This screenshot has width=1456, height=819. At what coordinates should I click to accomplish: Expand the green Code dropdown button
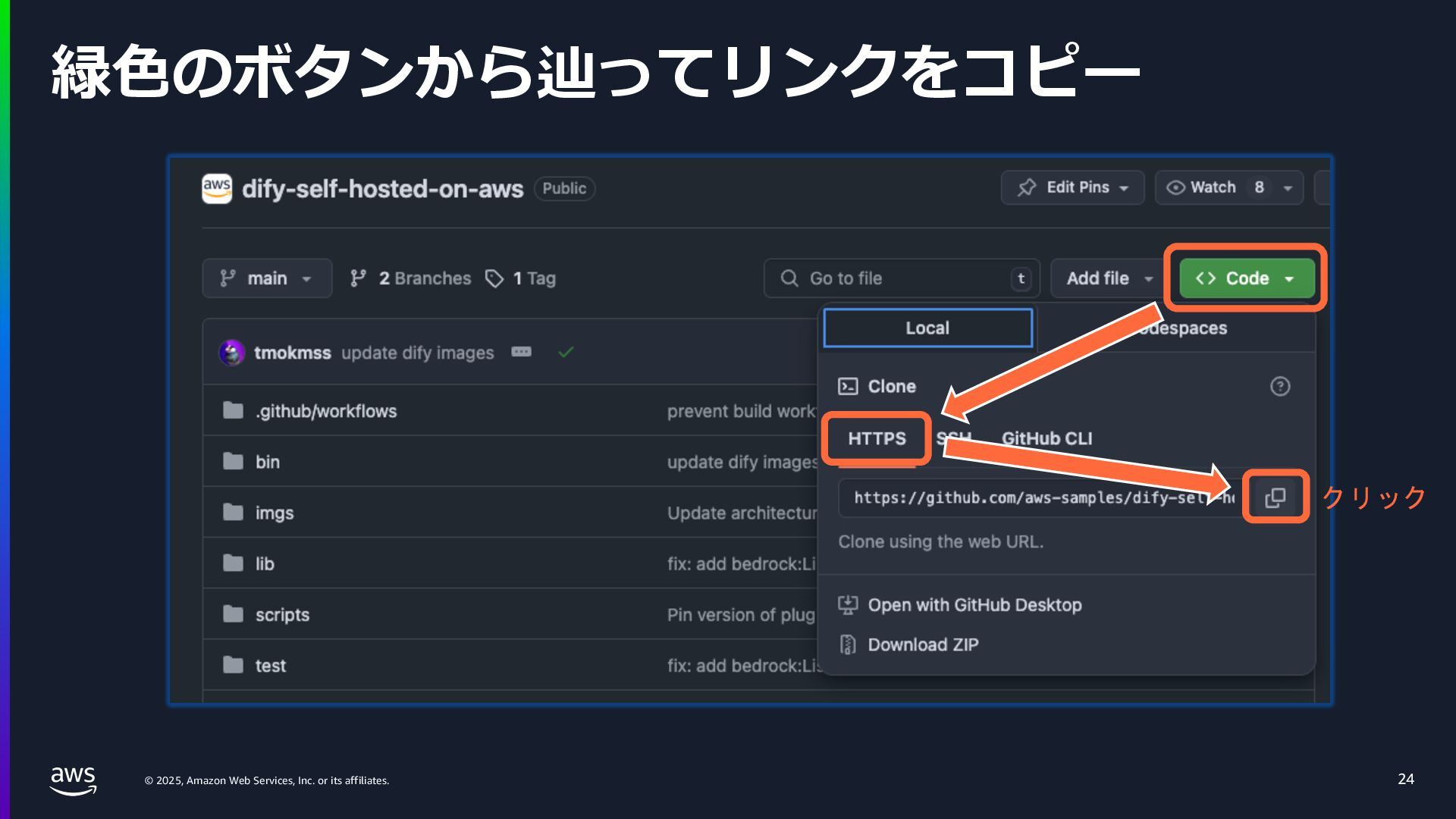coord(1247,278)
